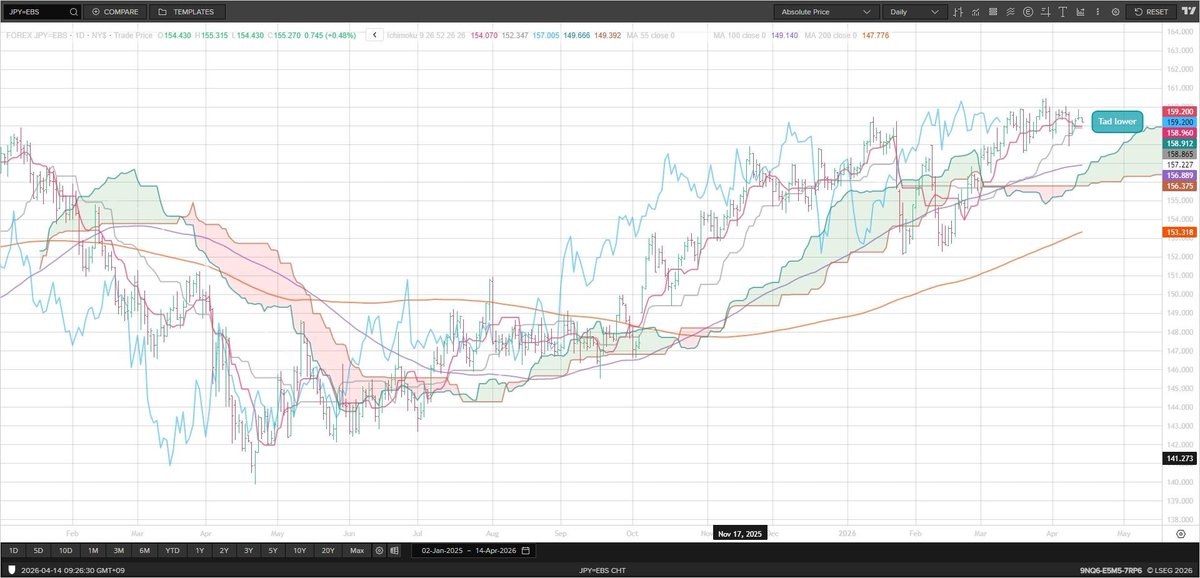Select the 10Y range button
The image size is (1200, 578).
coord(301,550)
